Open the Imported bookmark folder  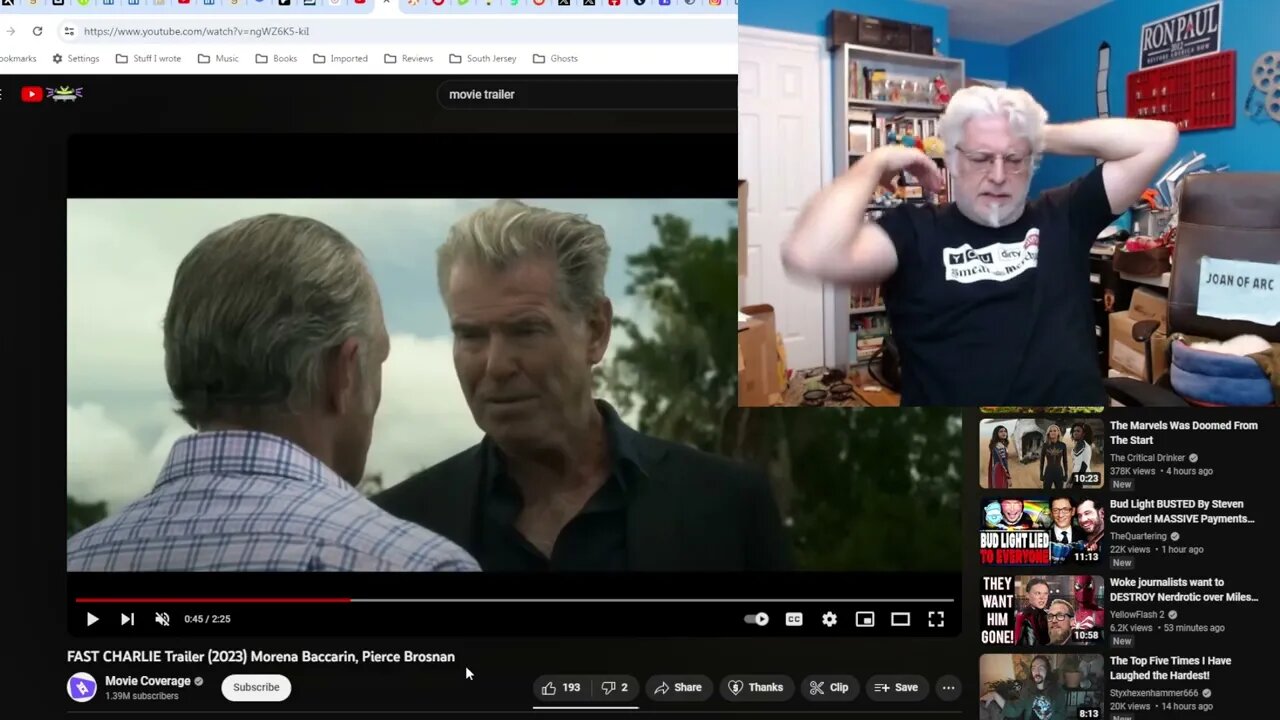pyautogui.click(x=340, y=58)
